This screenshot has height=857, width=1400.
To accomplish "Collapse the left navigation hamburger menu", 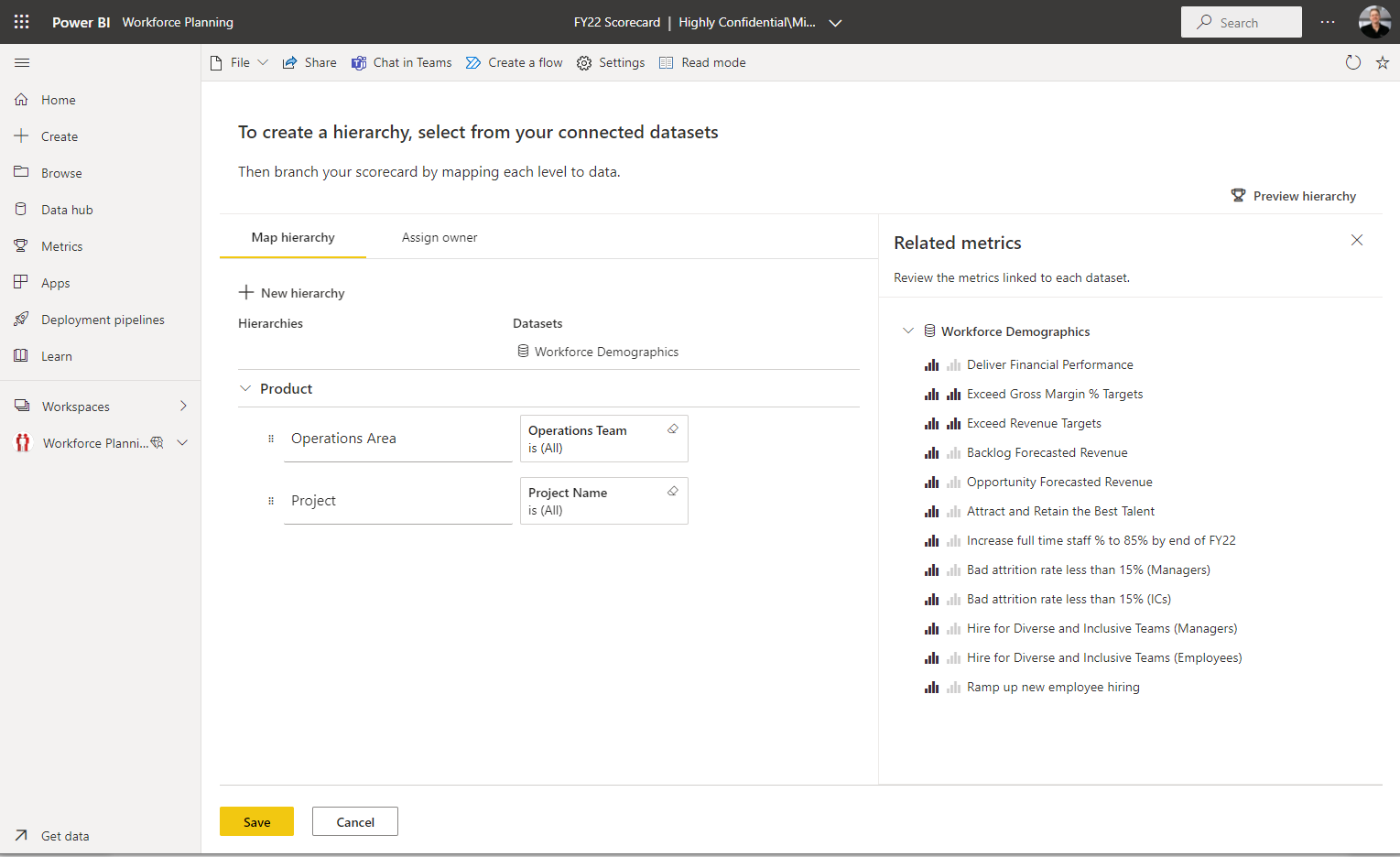I will click(22, 62).
